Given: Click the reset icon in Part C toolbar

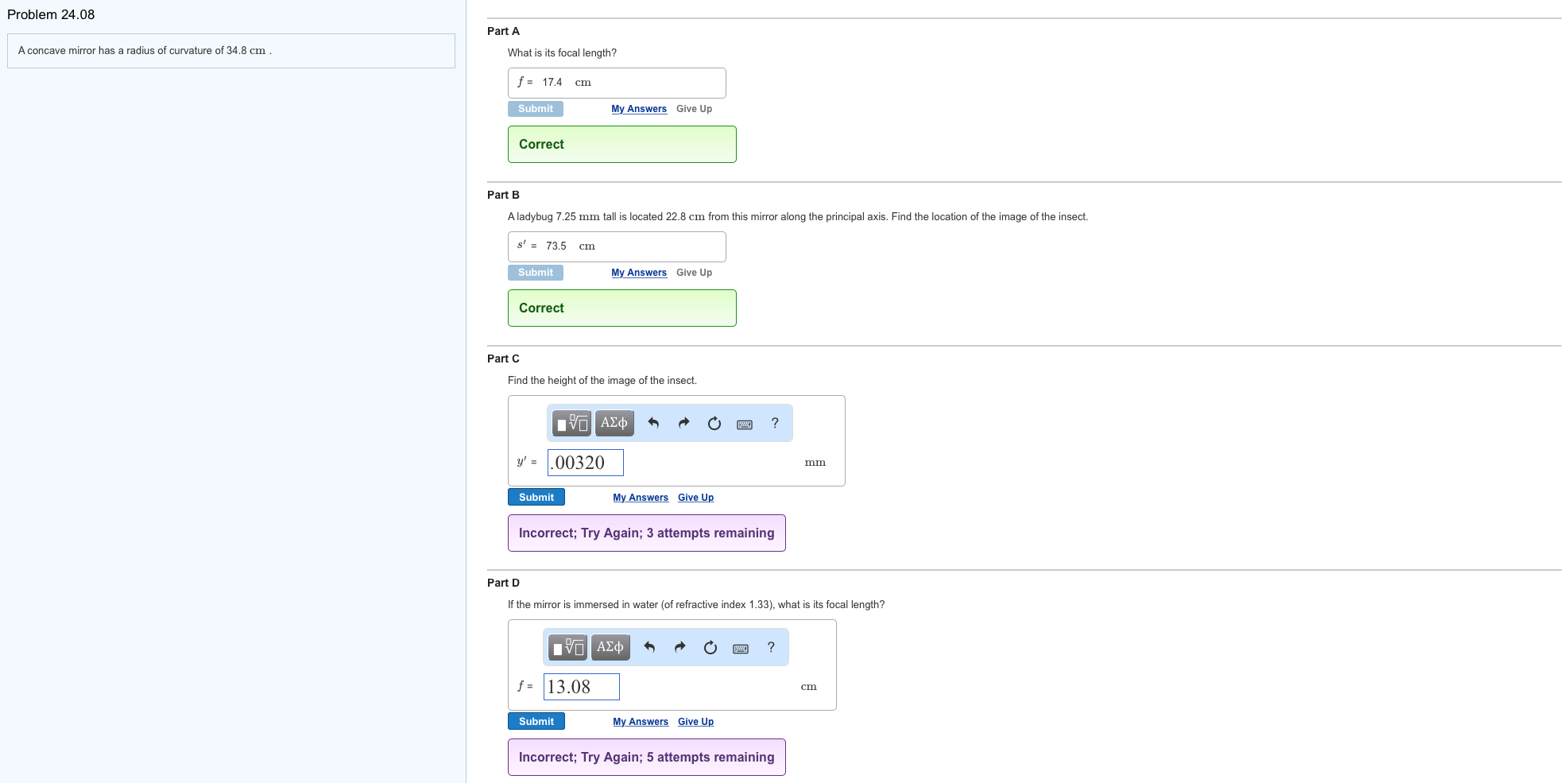Looking at the screenshot, I should pos(714,423).
